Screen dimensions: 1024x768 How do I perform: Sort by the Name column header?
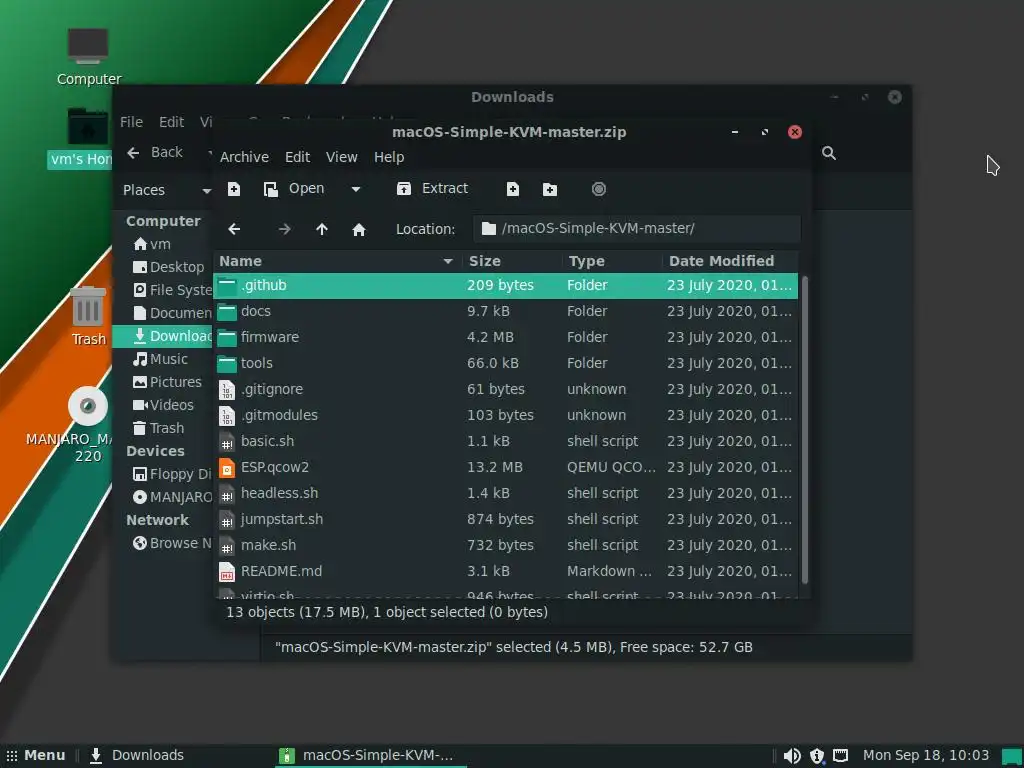click(337, 261)
